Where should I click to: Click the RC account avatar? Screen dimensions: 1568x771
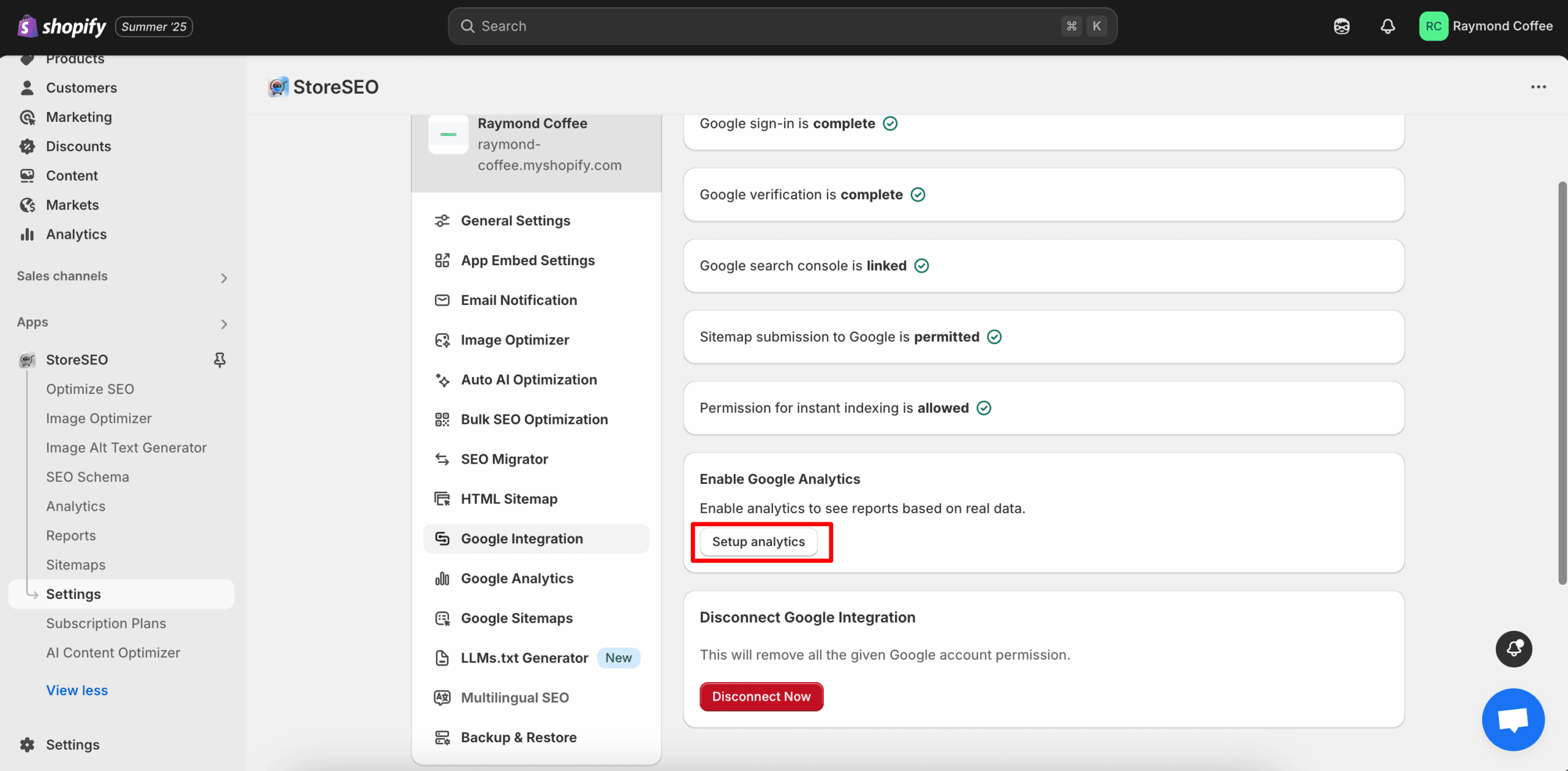click(x=1433, y=26)
